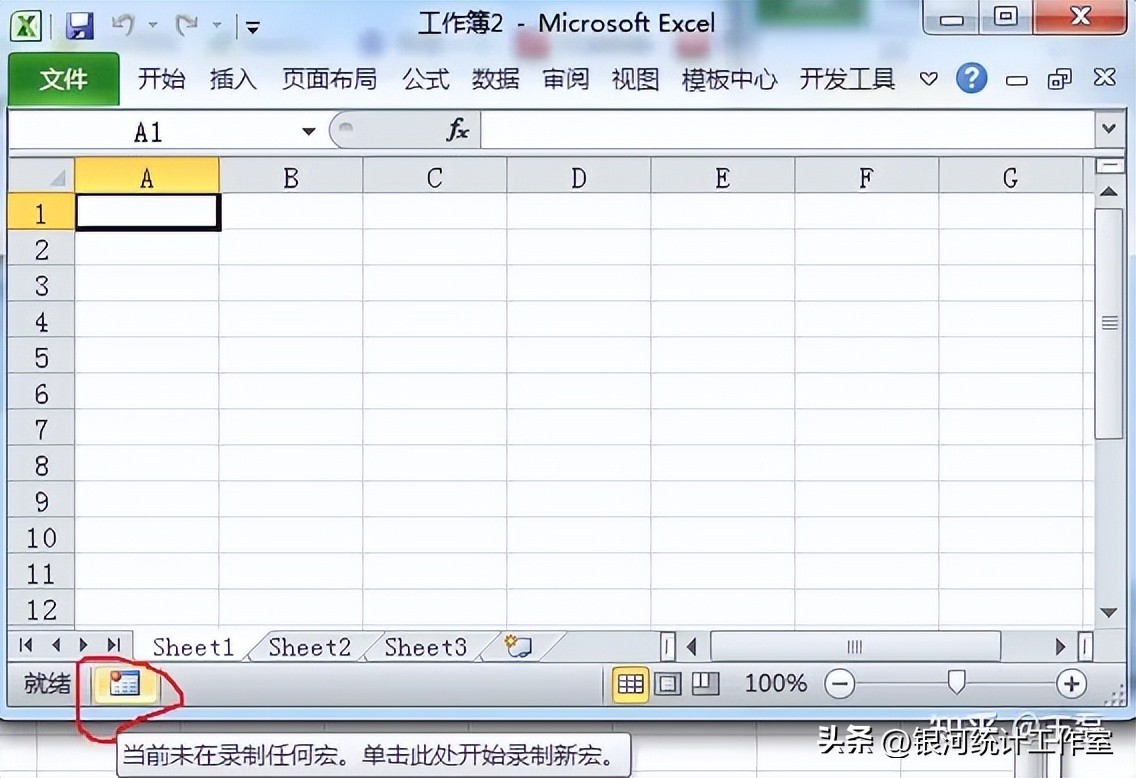The width and height of the screenshot is (1136, 778).
Task: Open the 公式 ribbon tab
Action: tap(426, 79)
